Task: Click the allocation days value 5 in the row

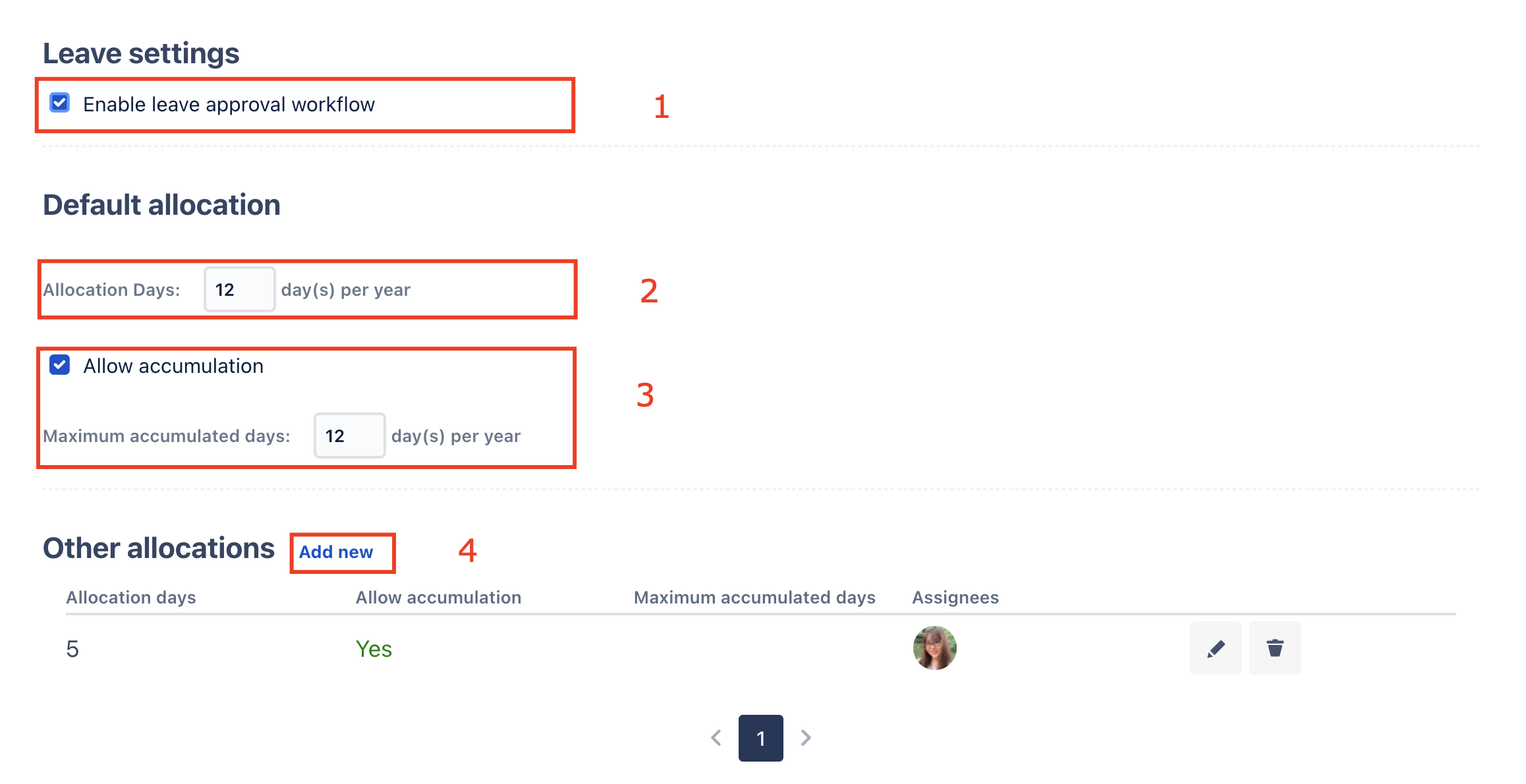Action: click(x=72, y=649)
